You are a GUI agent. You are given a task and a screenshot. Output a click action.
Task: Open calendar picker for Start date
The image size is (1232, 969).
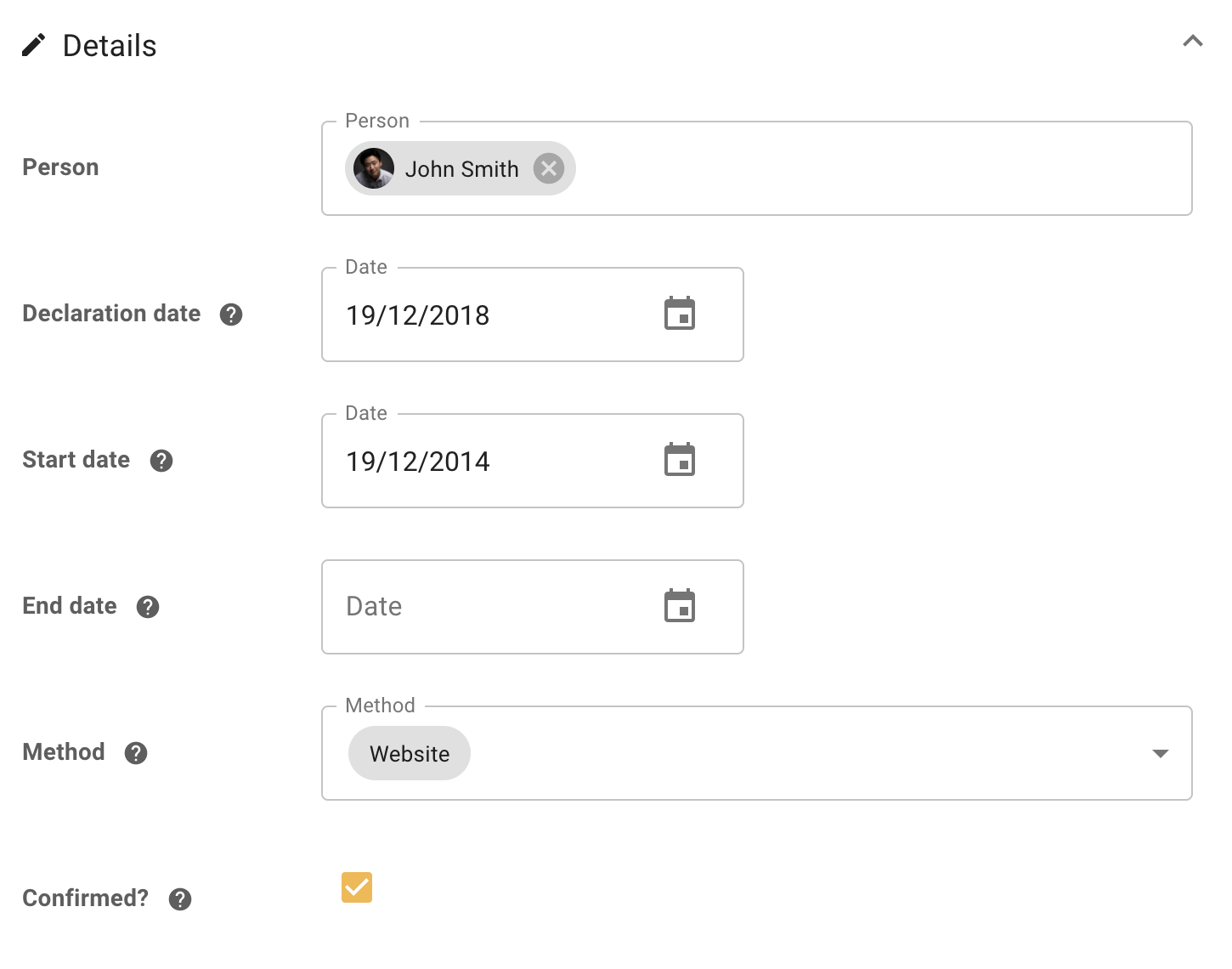tap(679, 461)
